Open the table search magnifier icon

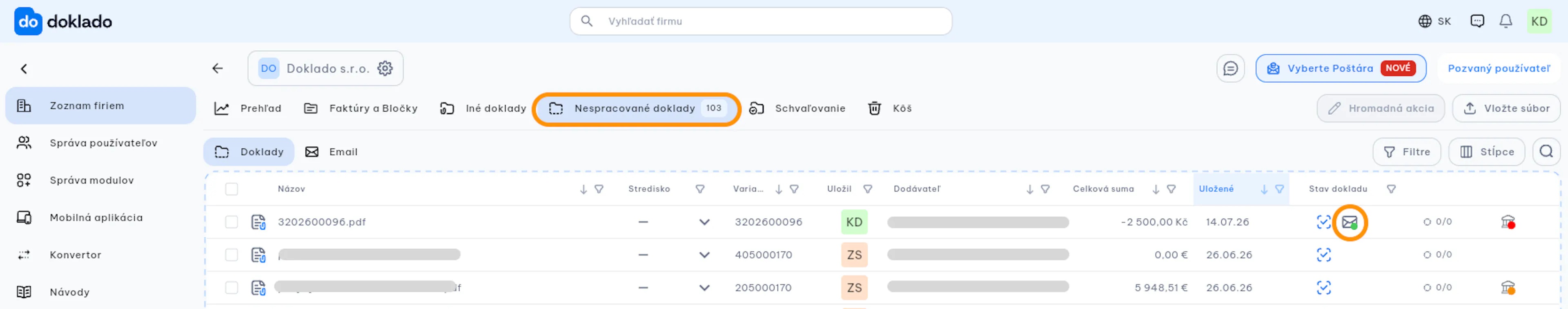pyautogui.click(x=1546, y=152)
